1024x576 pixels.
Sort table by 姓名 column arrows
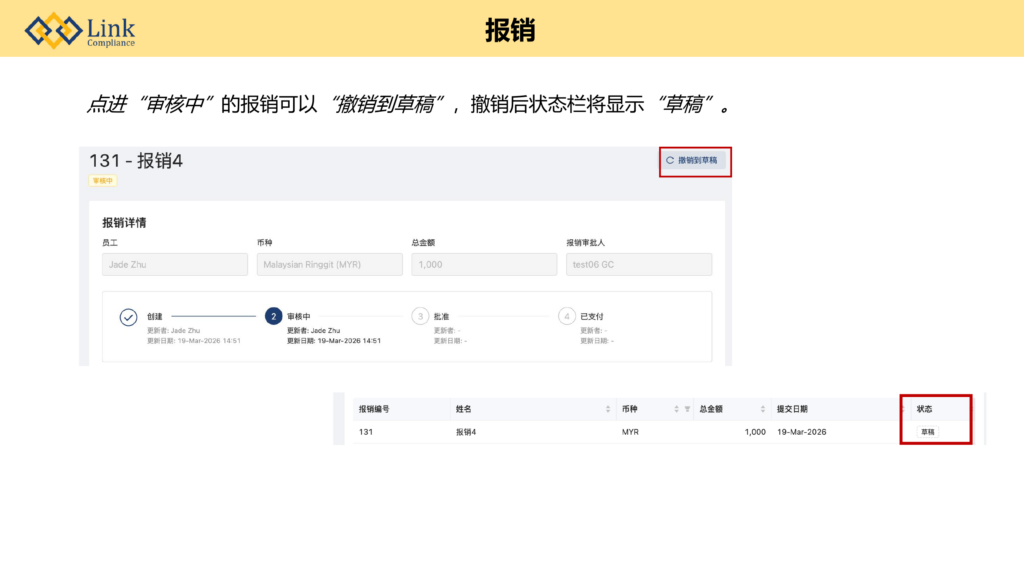(x=608, y=409)
